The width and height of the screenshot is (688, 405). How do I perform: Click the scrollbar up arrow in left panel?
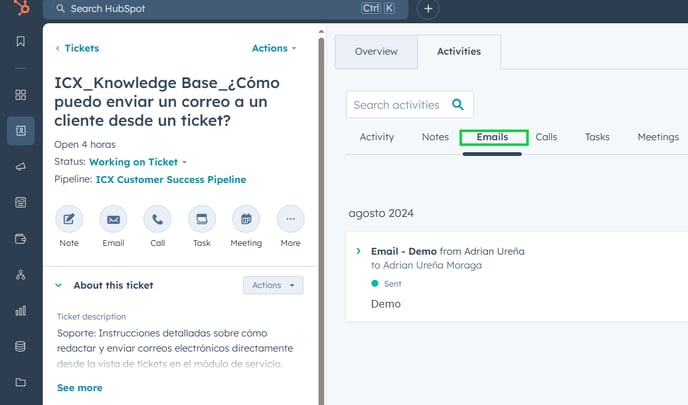point(321,32)
